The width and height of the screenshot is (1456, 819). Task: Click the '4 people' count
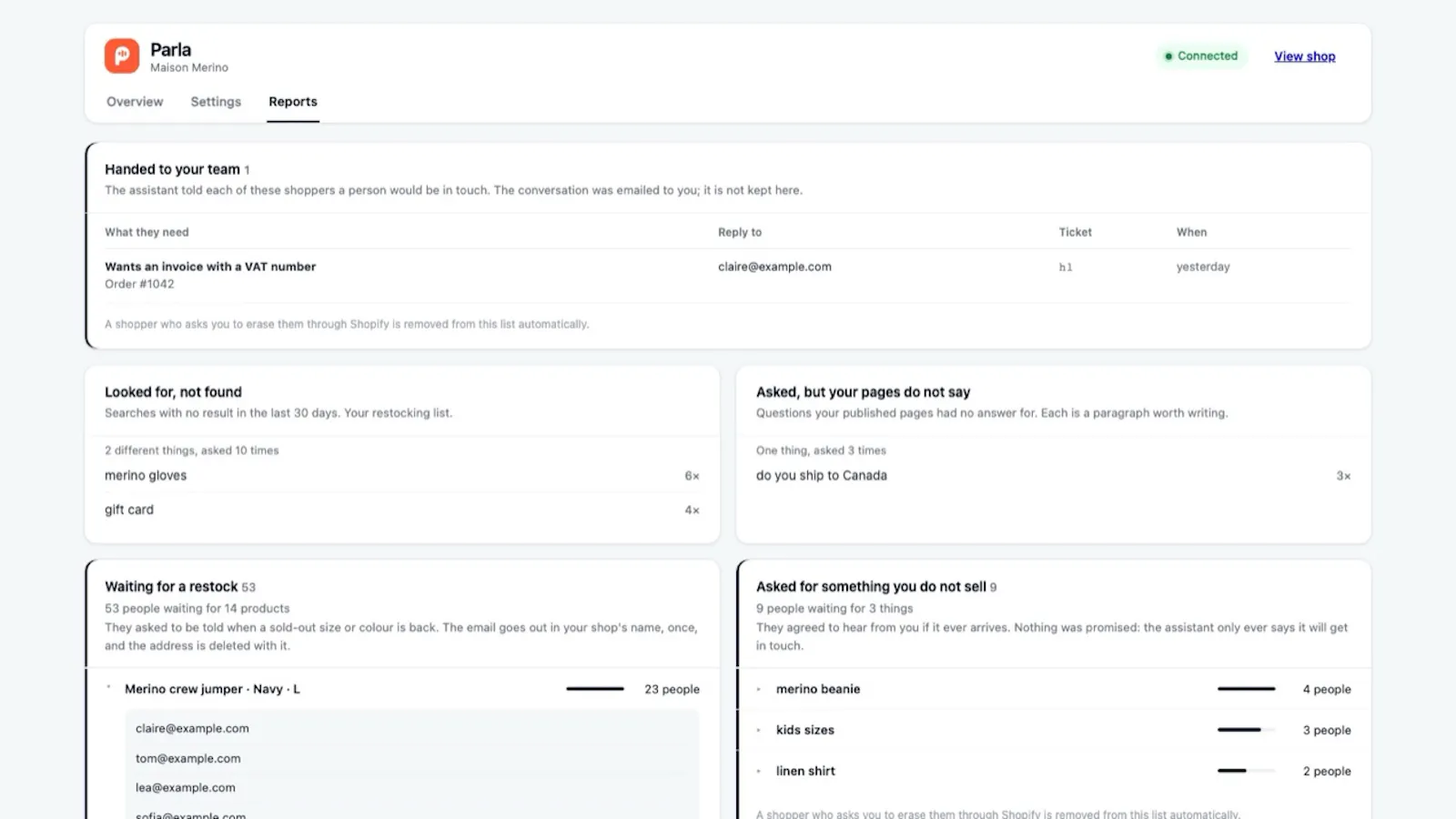(1327, 690)
